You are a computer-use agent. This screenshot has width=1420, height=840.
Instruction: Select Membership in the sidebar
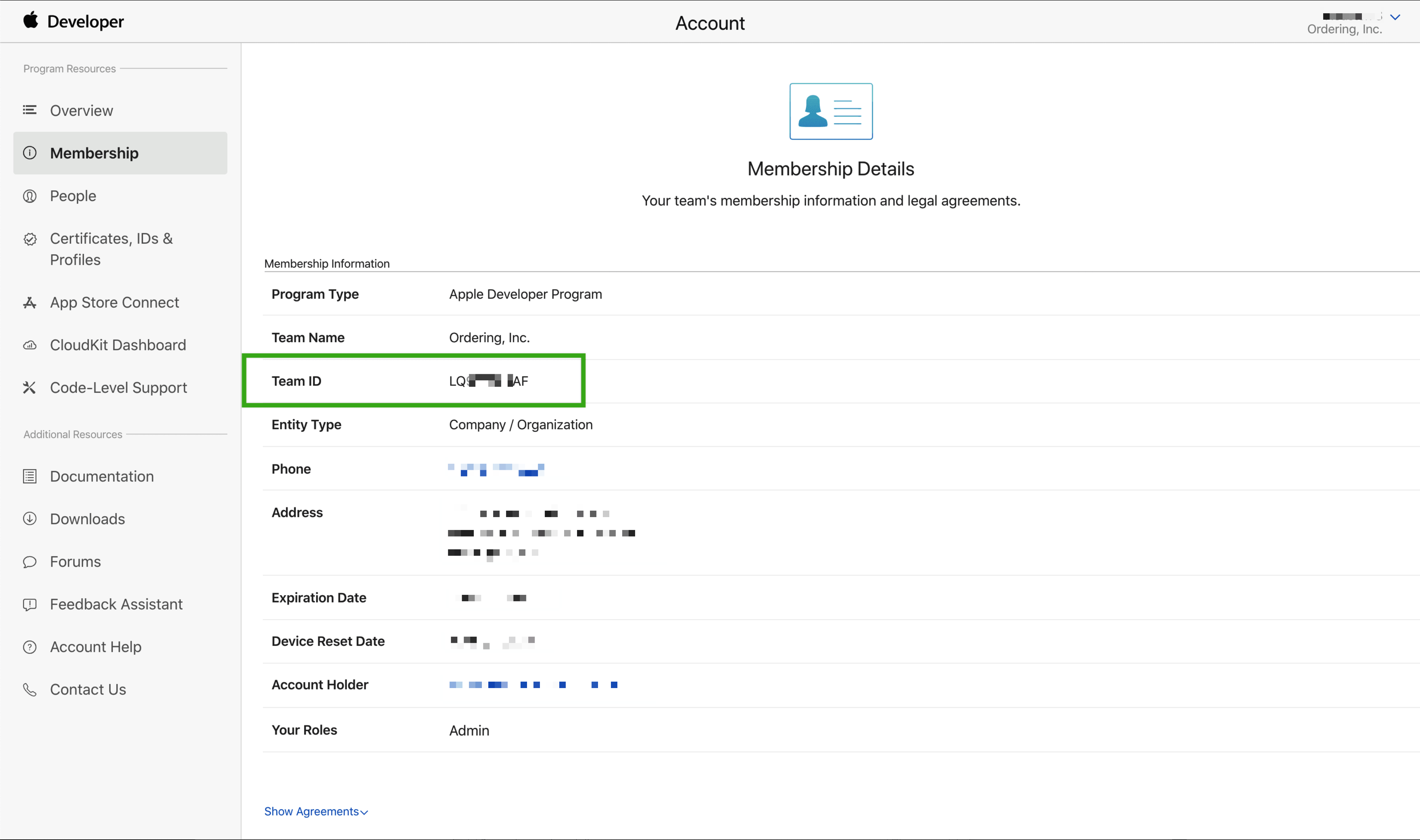94,153
